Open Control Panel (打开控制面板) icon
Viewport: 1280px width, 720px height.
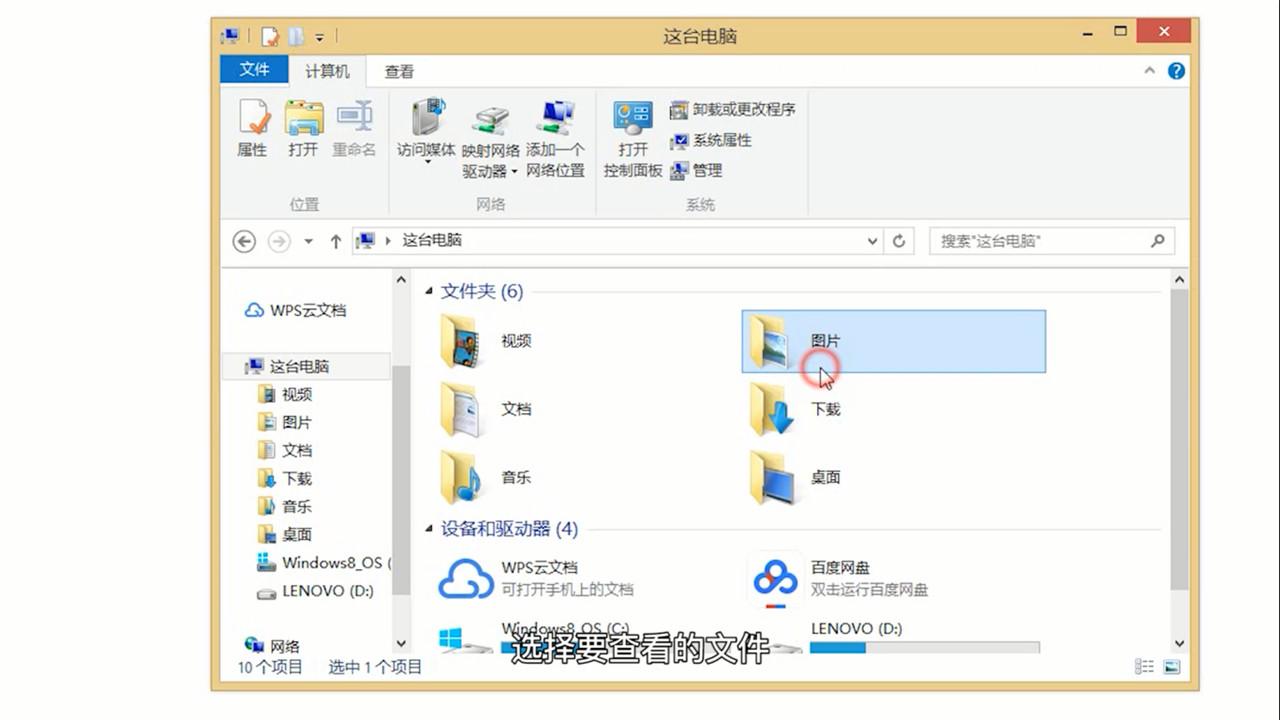[x=633, y=140]
